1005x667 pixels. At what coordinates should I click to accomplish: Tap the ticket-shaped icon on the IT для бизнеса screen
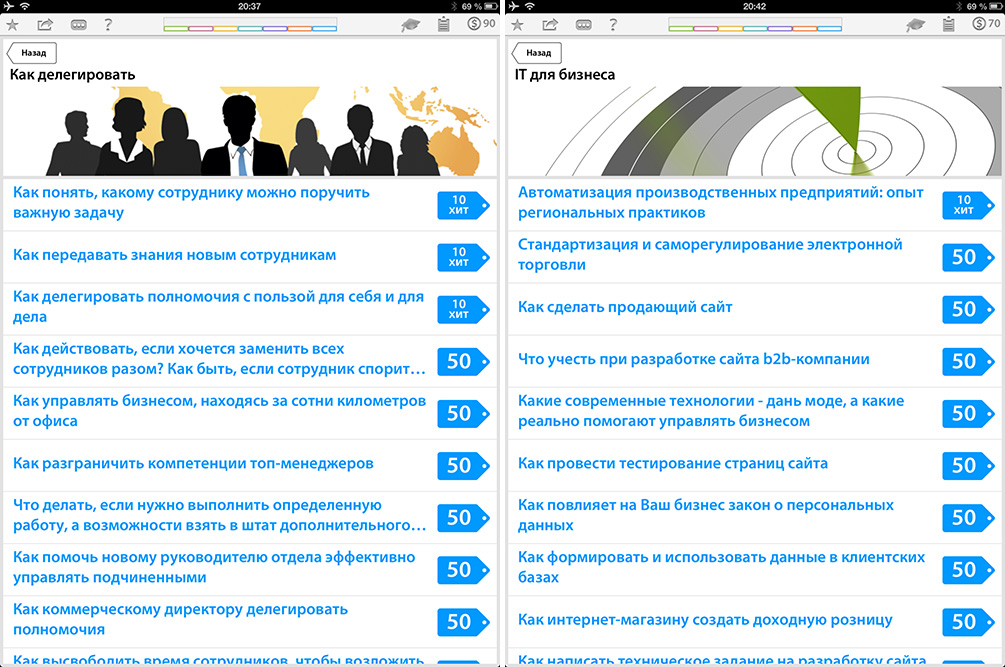pyautogui.click(x=584, y=25)
